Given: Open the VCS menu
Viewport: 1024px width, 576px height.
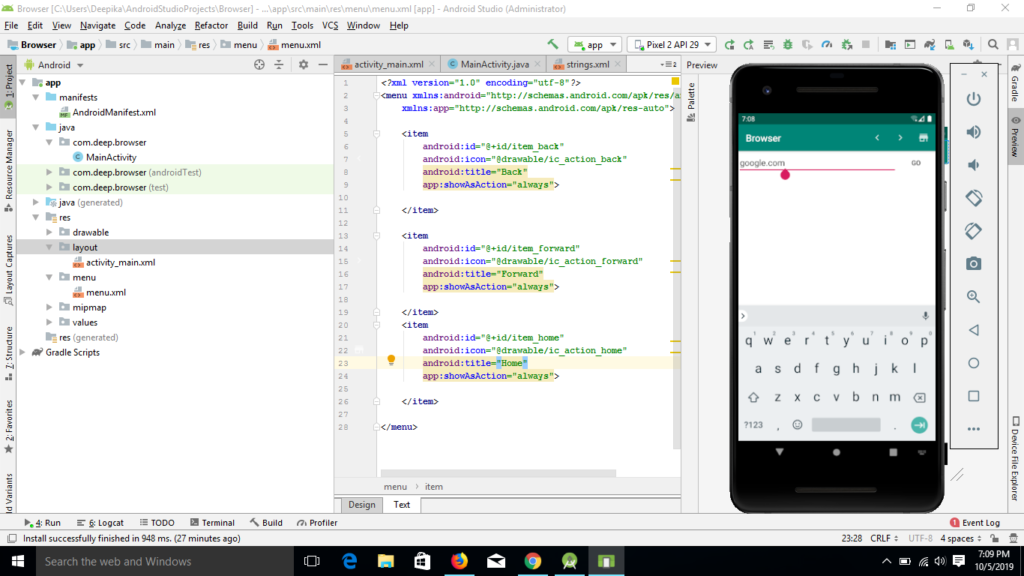Looking at the screenshot, I should point(330,25).
